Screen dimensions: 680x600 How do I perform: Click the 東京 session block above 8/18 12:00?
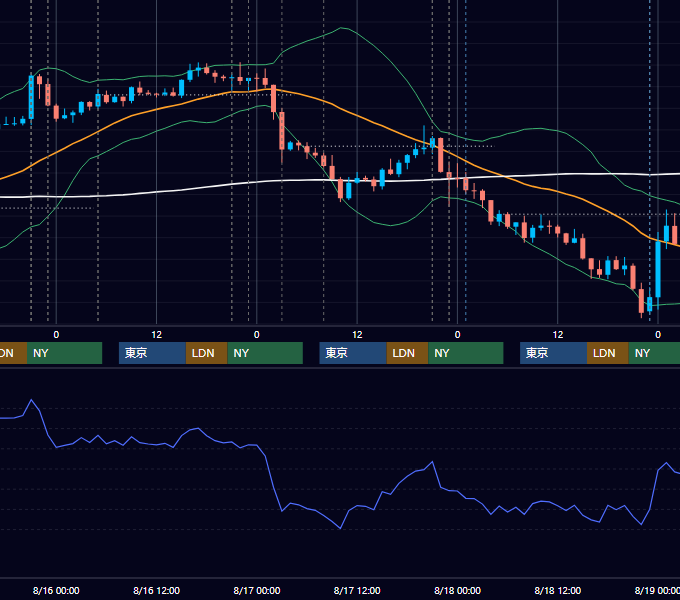553,353
